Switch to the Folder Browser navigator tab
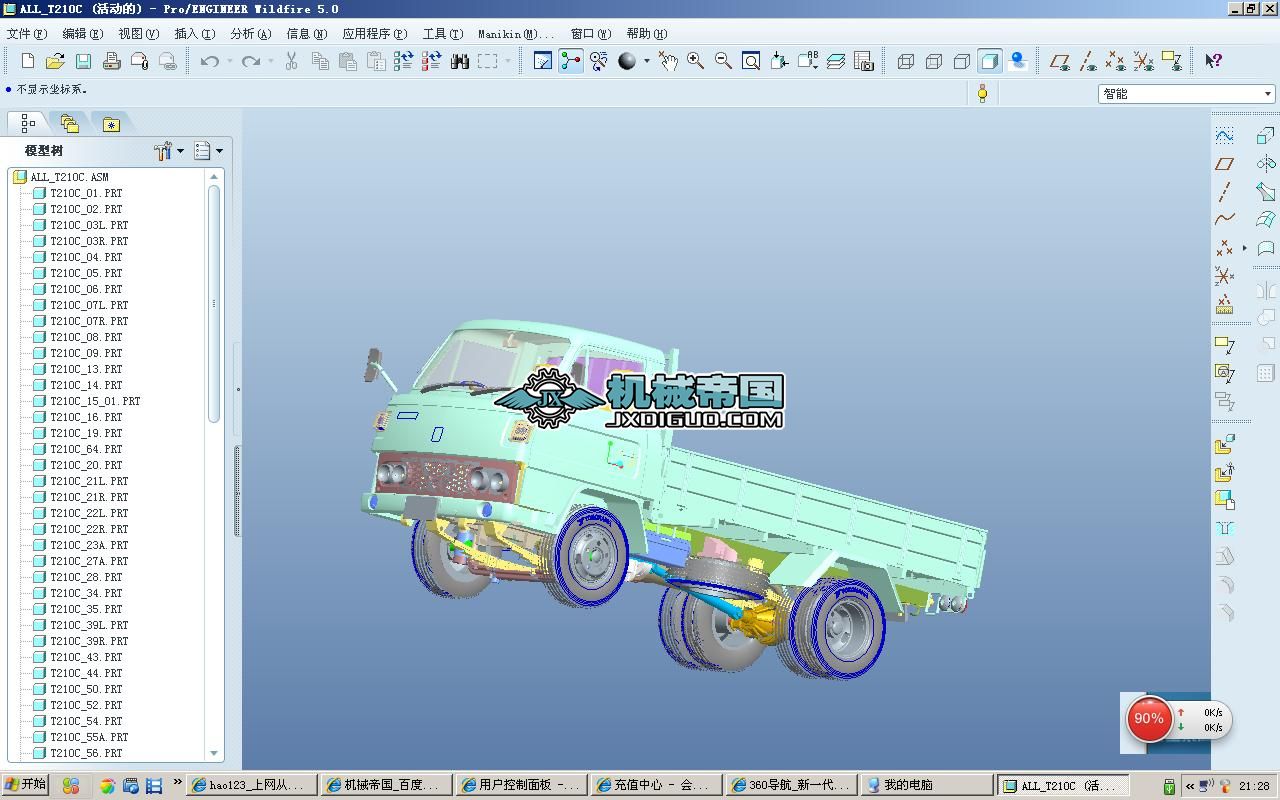This screenshot has height=800, width=1280. pos(69,124)
